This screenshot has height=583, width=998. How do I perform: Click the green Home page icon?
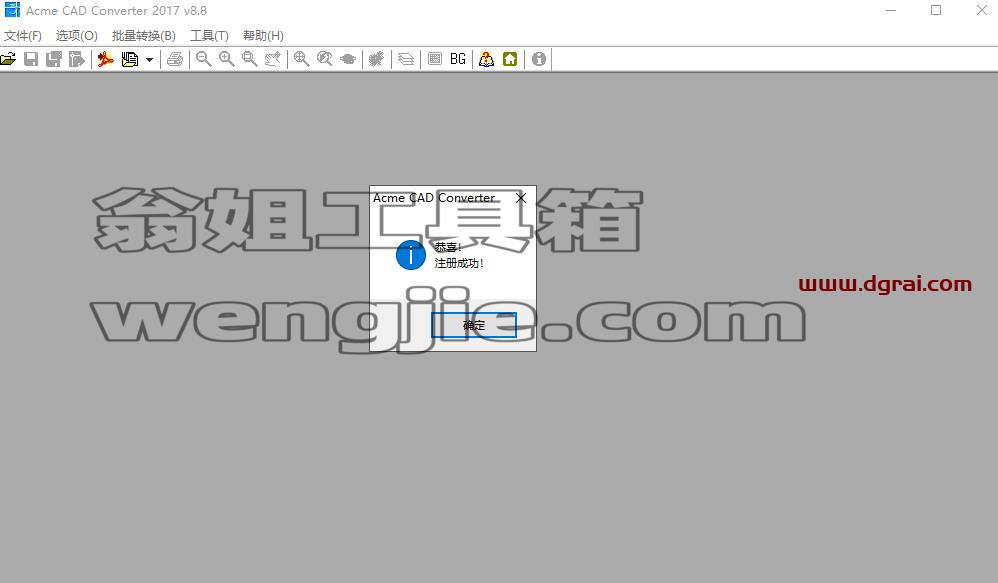coord(510,59)
